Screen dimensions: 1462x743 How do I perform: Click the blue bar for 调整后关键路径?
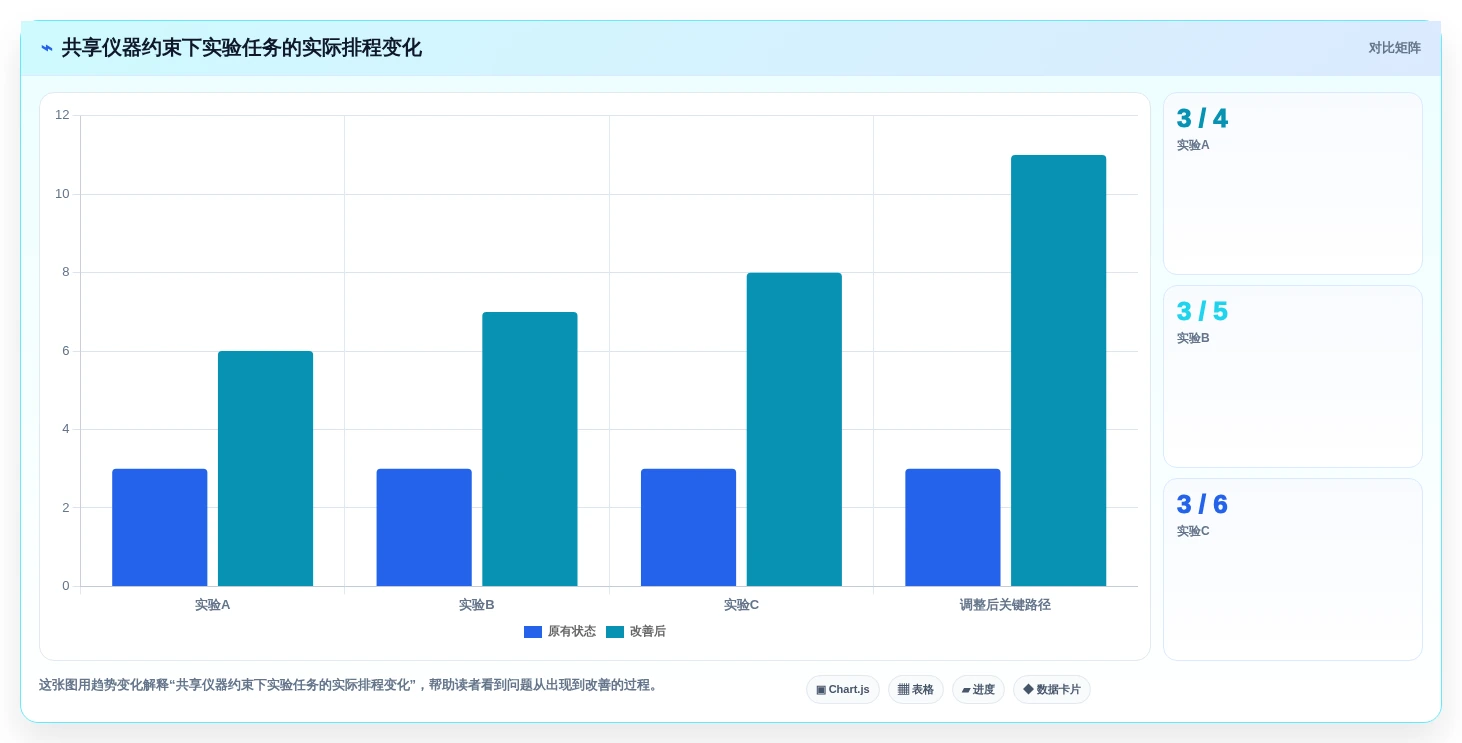(x=953, y=528)
